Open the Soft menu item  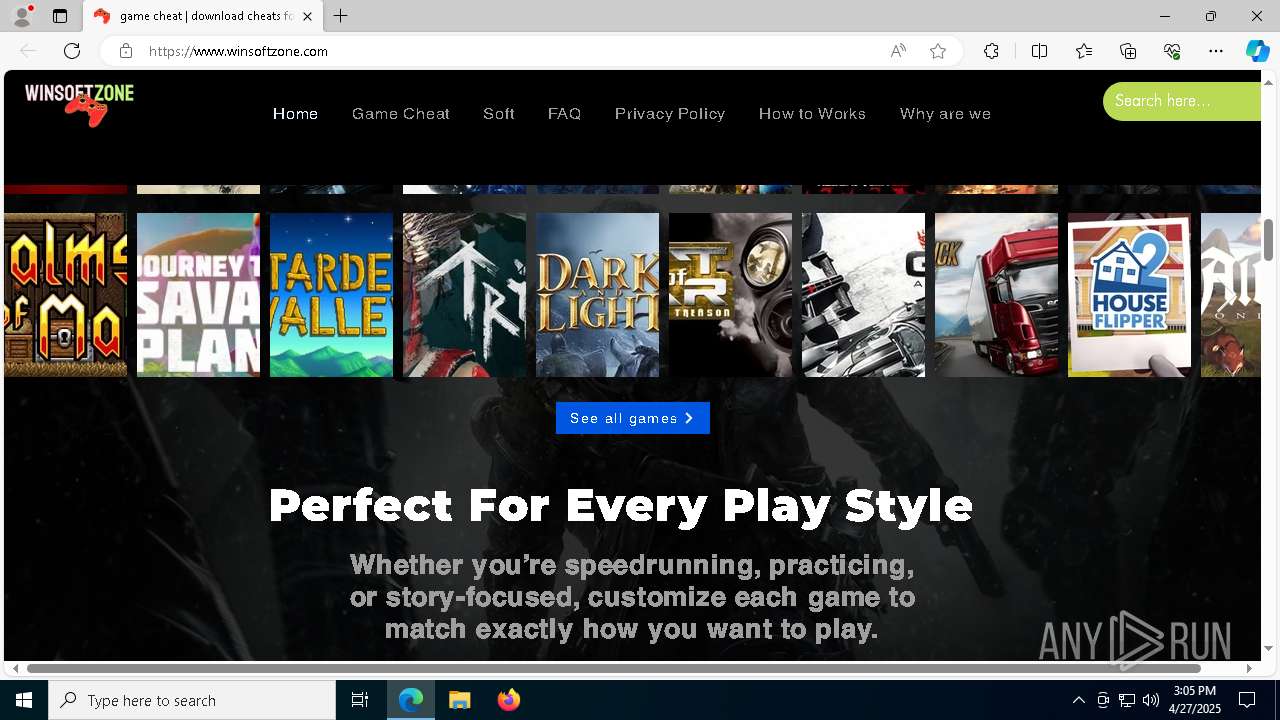(499, 114)
